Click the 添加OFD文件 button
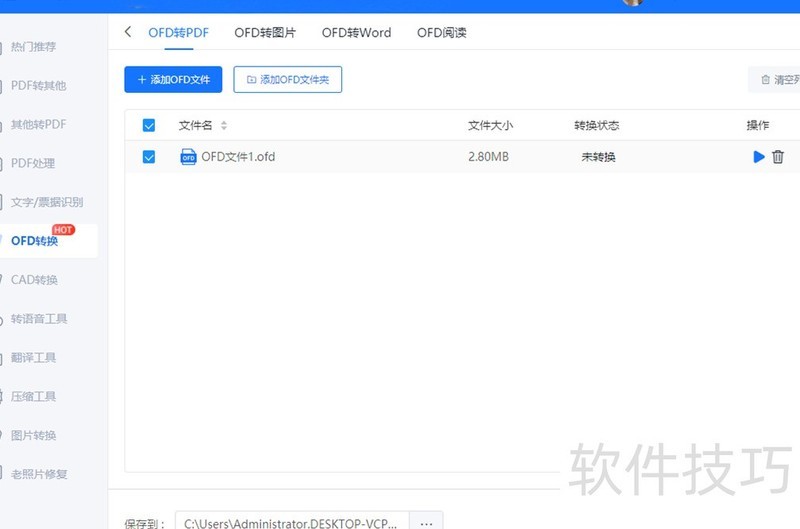 pos(173,80)
